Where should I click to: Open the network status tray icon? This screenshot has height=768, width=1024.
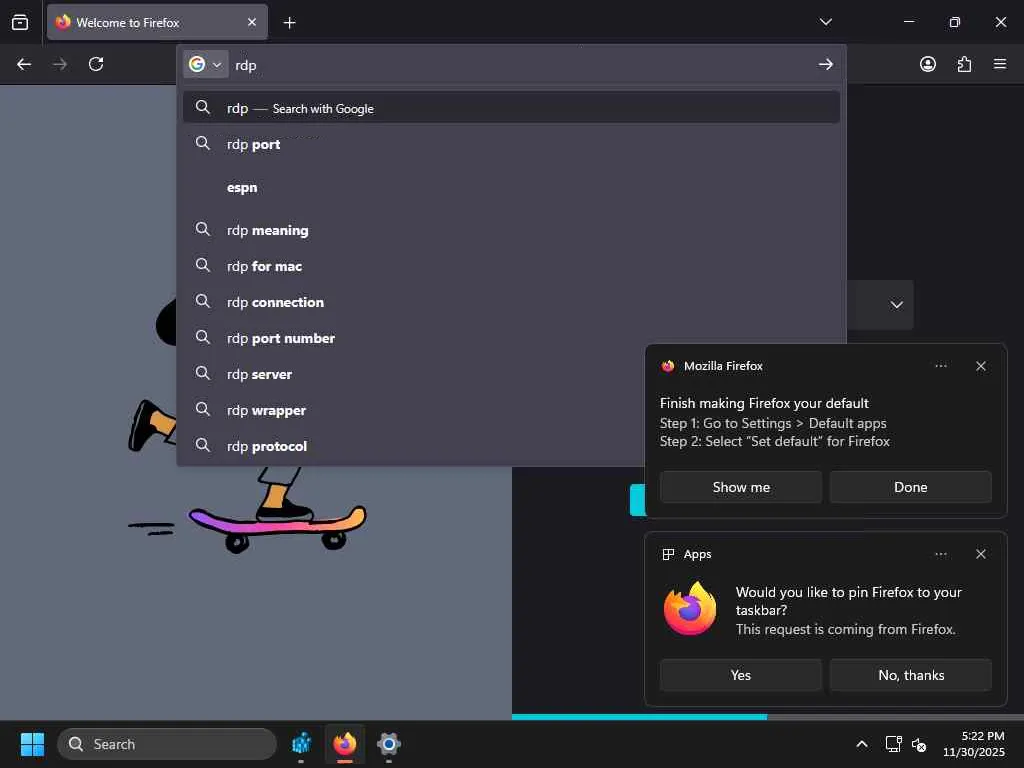point(893,744)
